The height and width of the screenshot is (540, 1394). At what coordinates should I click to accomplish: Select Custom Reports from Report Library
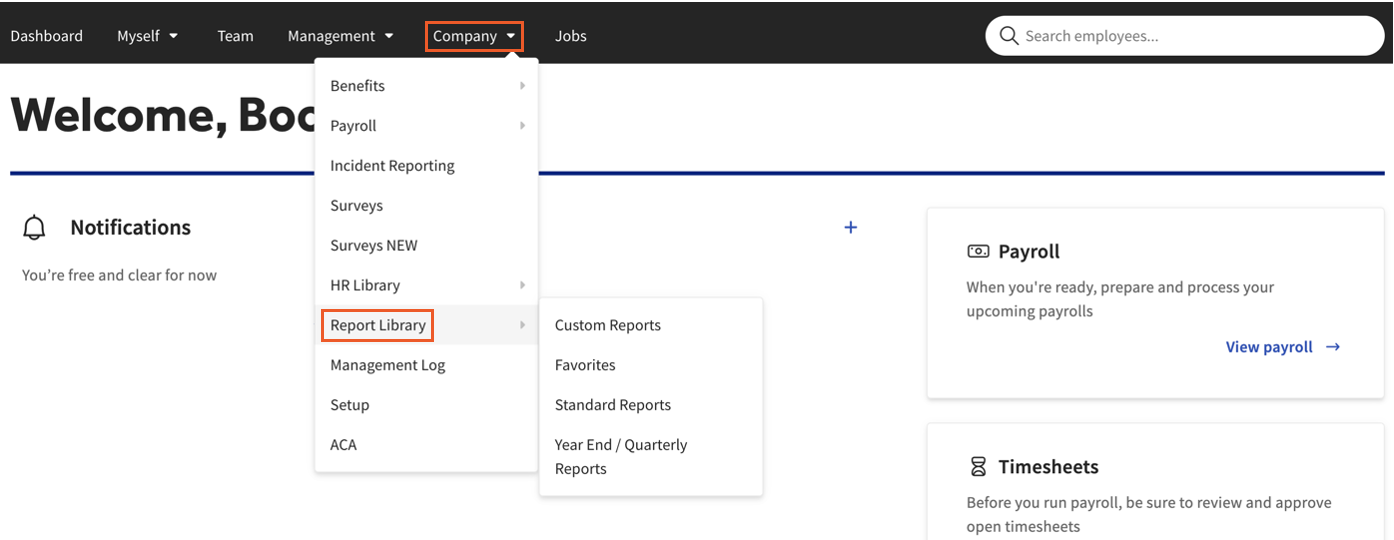608,325
